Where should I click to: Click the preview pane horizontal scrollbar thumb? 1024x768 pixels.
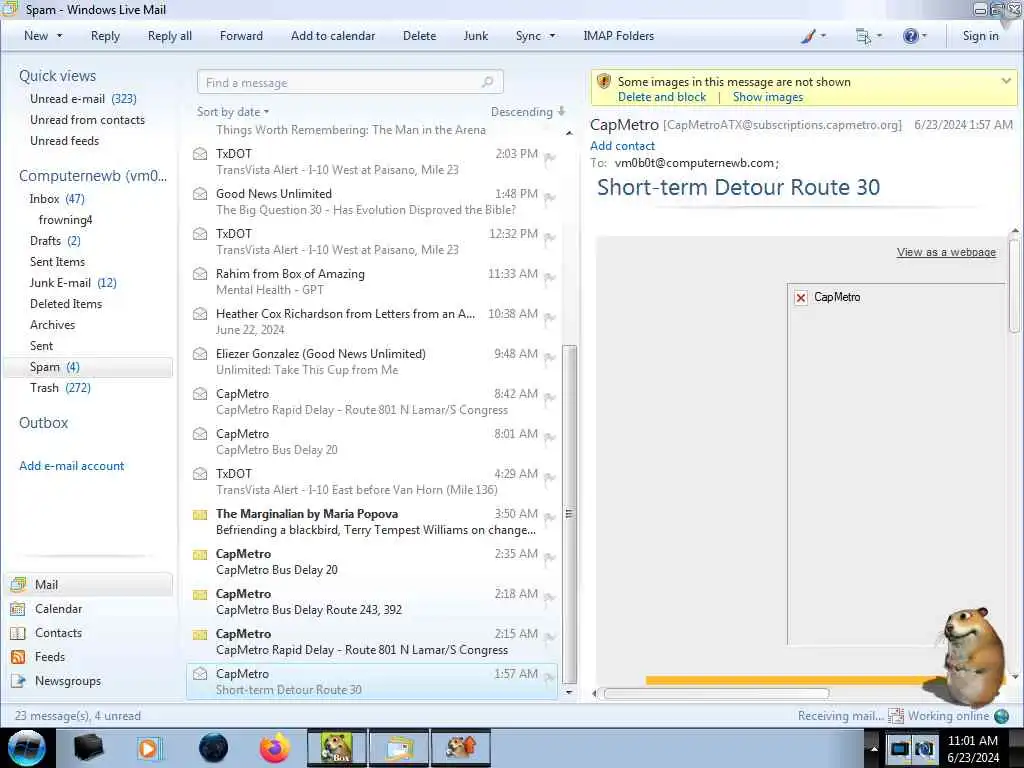(x=716, y=694)
